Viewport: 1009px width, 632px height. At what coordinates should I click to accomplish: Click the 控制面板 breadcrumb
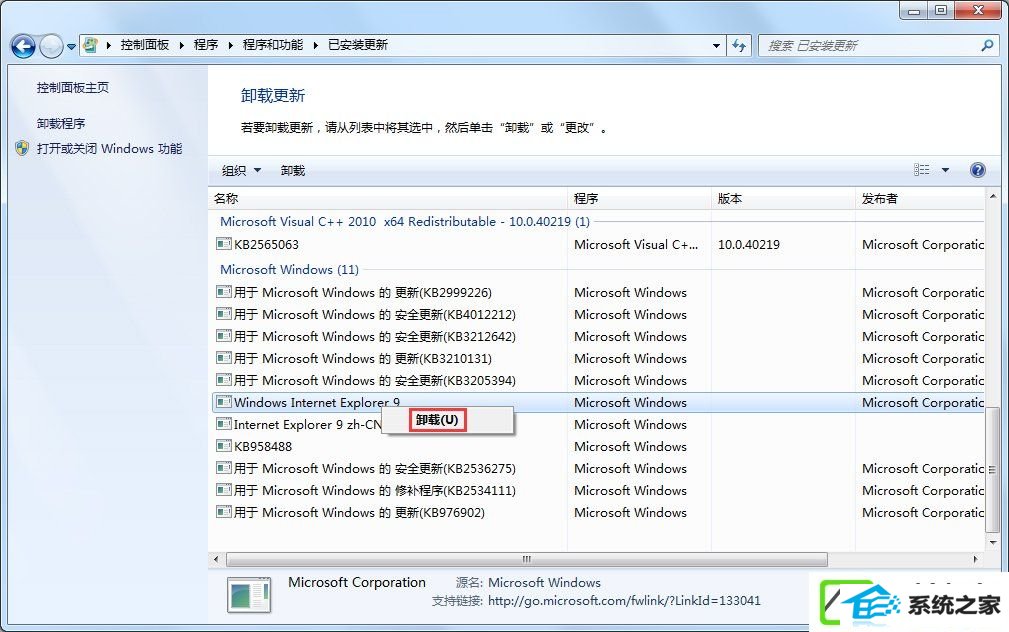(145, 45)
